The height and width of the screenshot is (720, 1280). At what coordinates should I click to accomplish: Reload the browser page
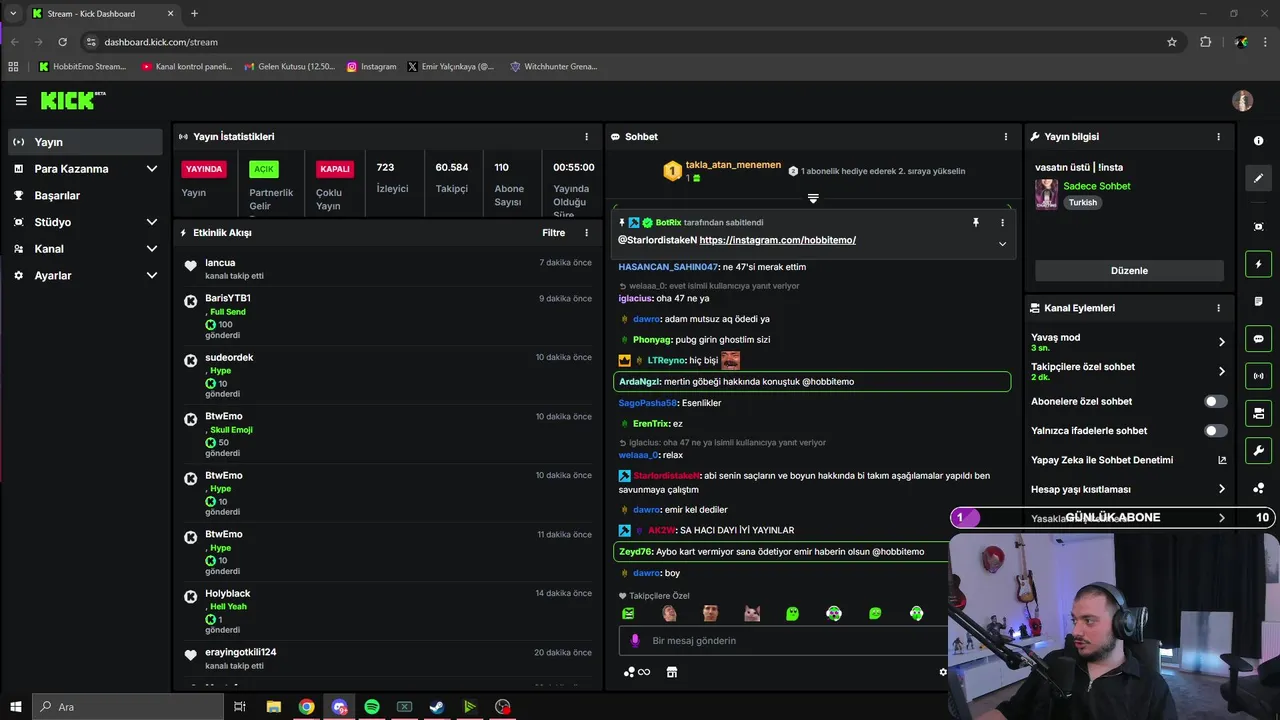click(63, 42)
